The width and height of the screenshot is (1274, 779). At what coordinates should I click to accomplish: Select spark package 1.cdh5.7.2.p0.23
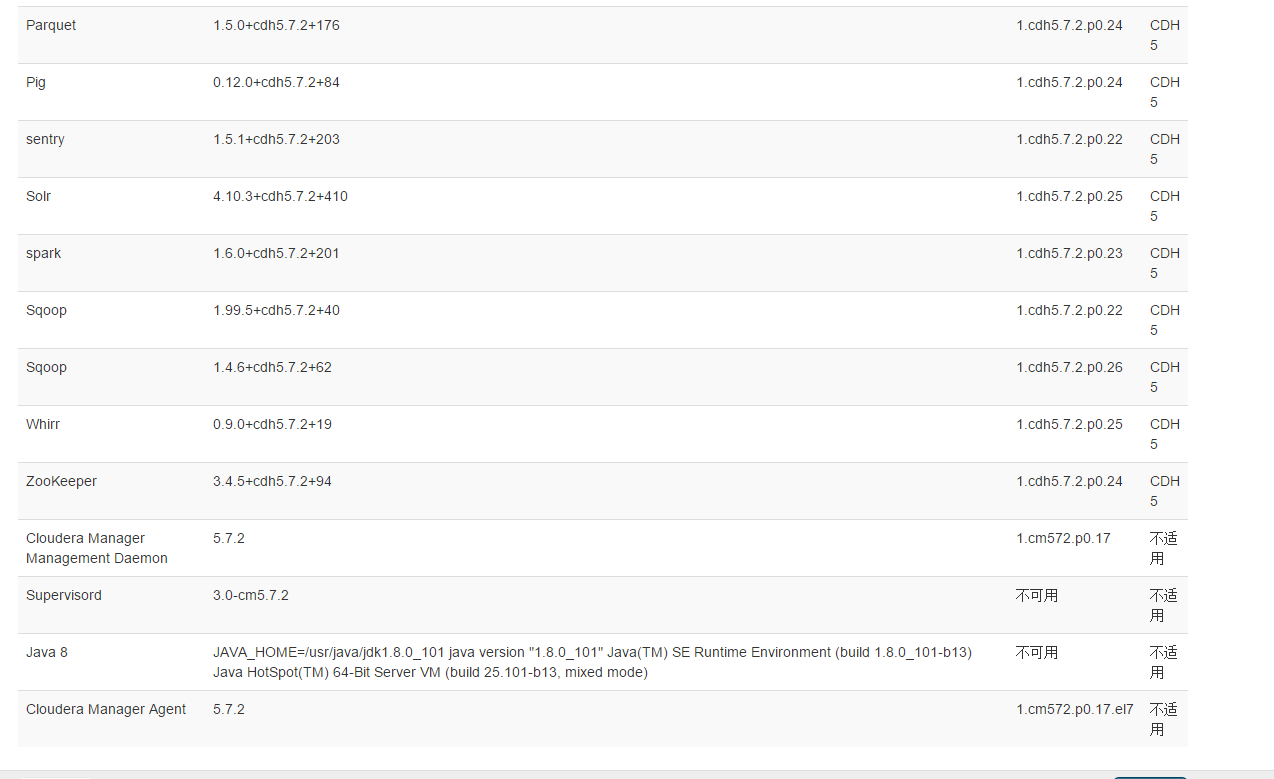pyautogui.click(x=1069, y=253)
